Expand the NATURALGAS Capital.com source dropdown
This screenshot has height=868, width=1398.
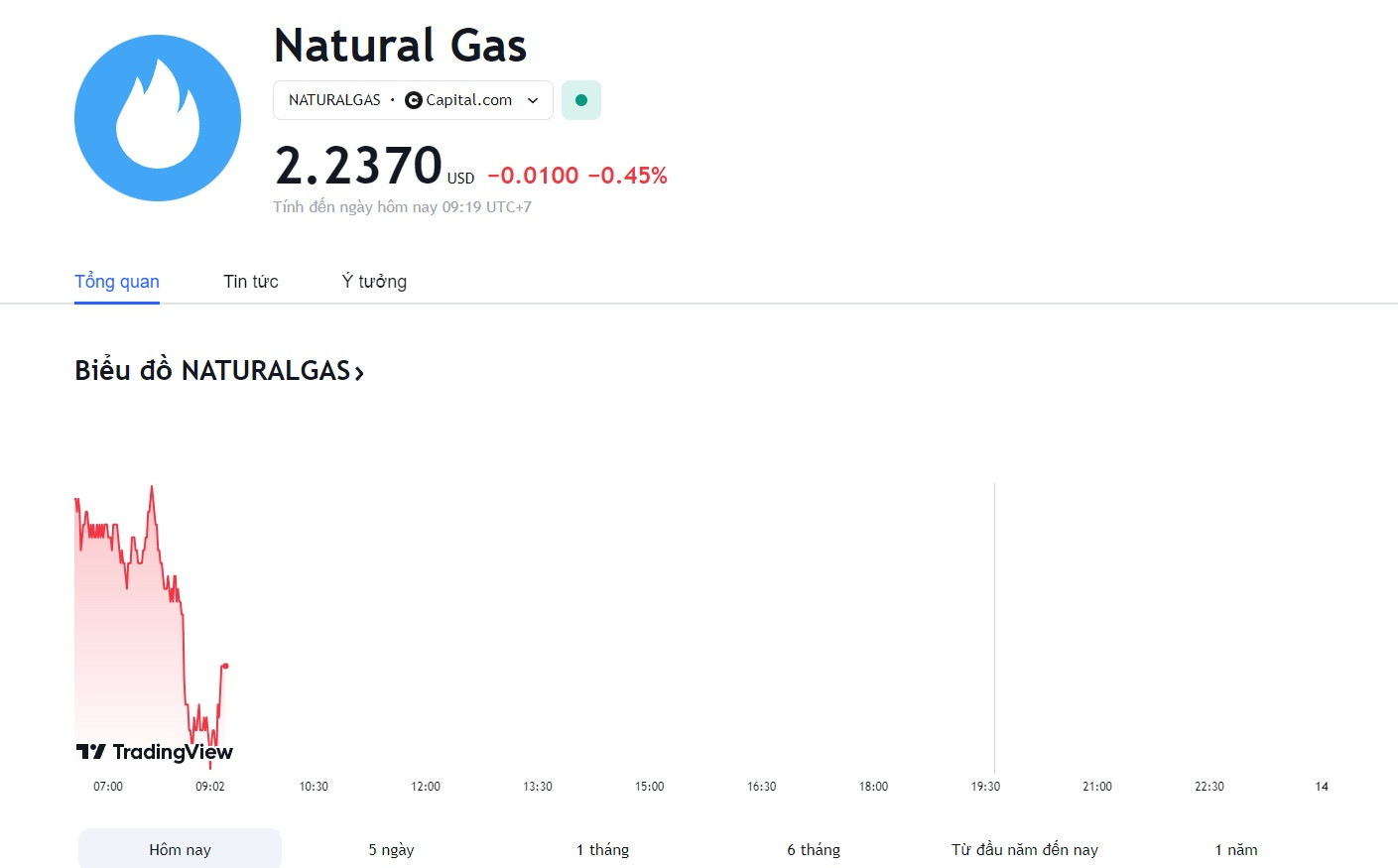coord(413,100)
